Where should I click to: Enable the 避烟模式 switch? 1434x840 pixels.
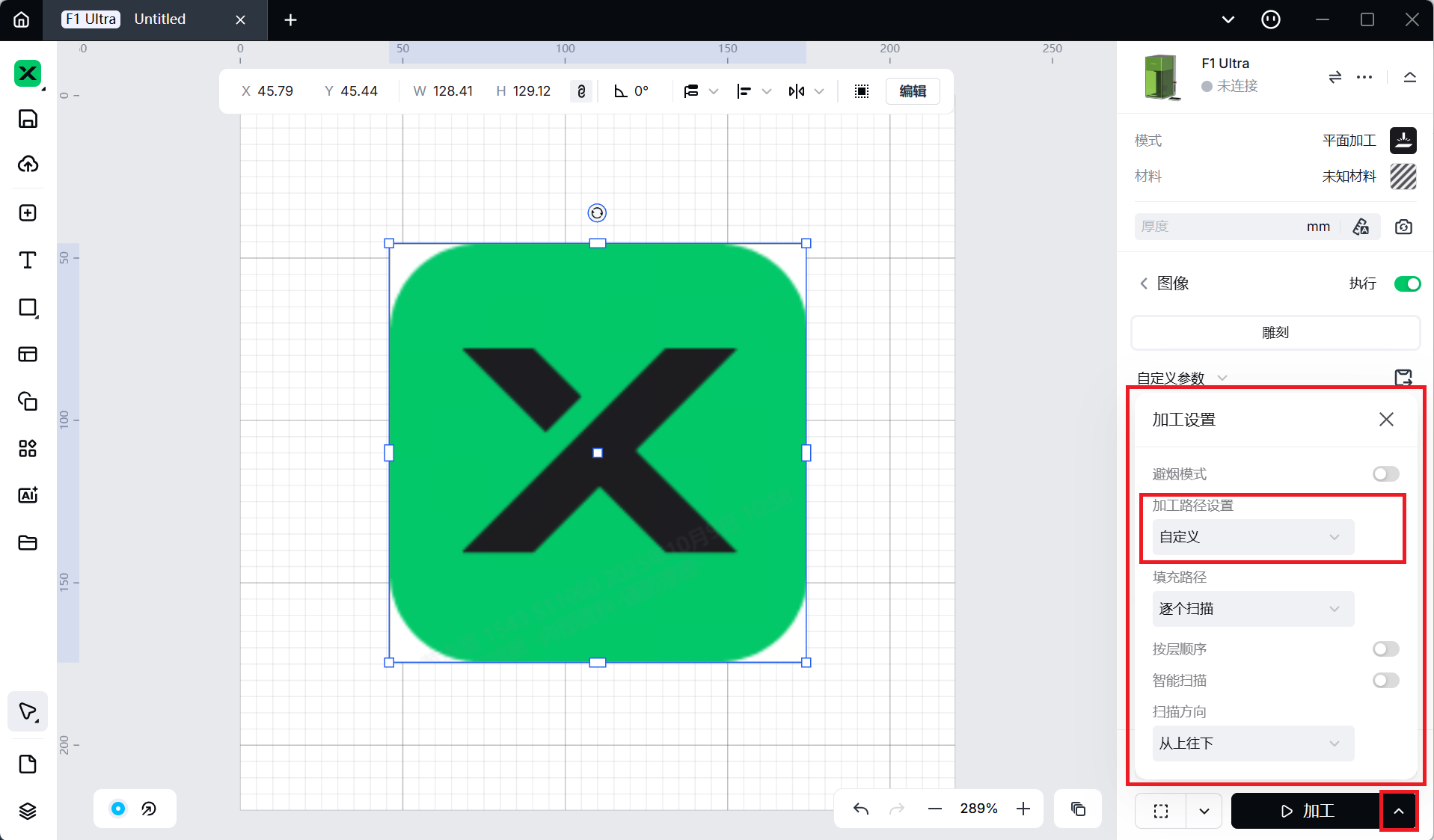(1385, 474)
